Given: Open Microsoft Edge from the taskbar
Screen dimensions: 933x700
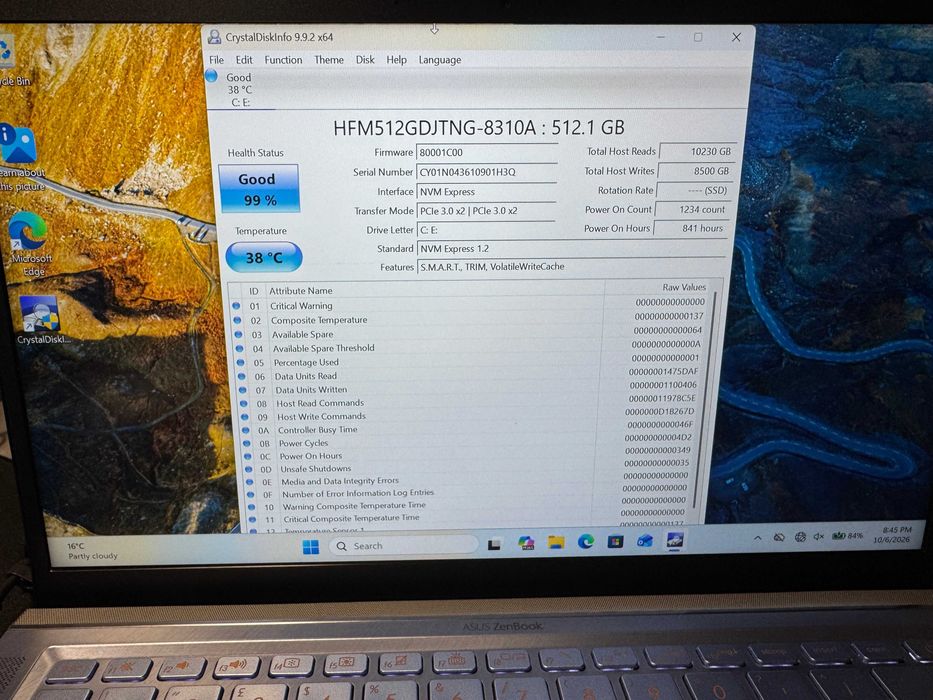Looking at the screenshot, I should tap(586, 541).
